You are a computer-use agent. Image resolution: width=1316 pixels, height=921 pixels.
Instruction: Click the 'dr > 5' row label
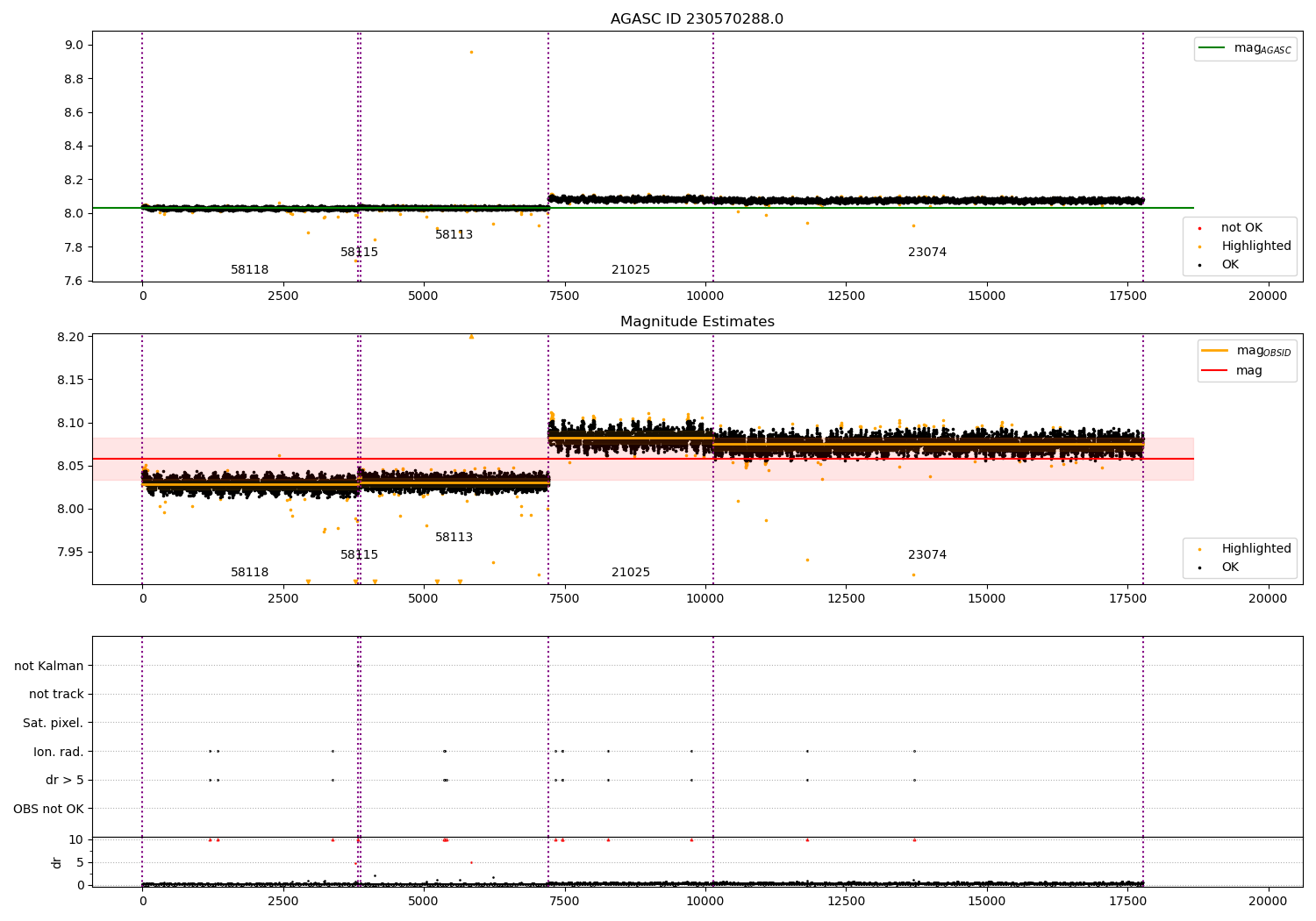[65, 781]
